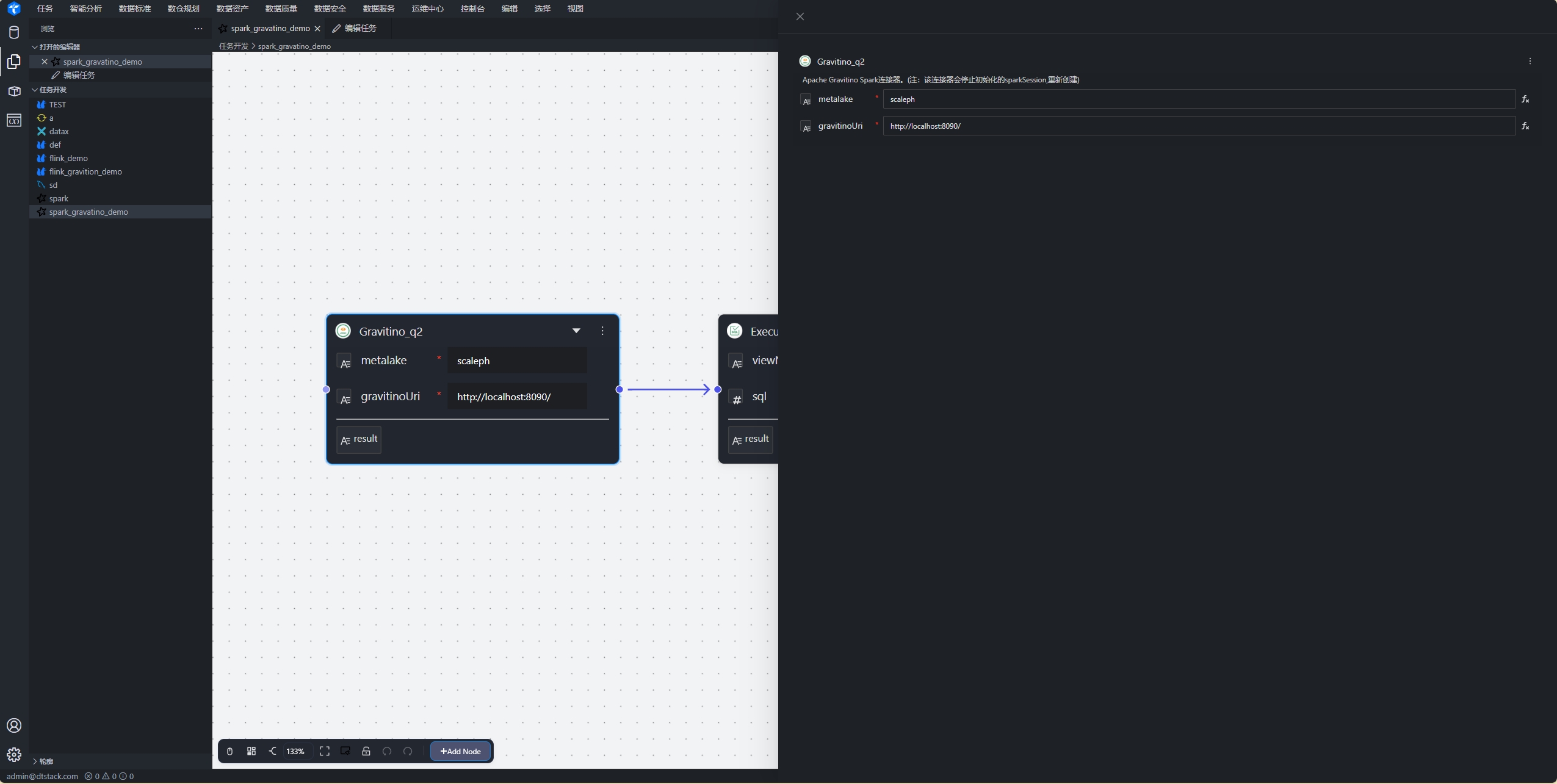Open the cube package icon in sidebar
This screenshot has width=1557, height=784.
(14, 91)
